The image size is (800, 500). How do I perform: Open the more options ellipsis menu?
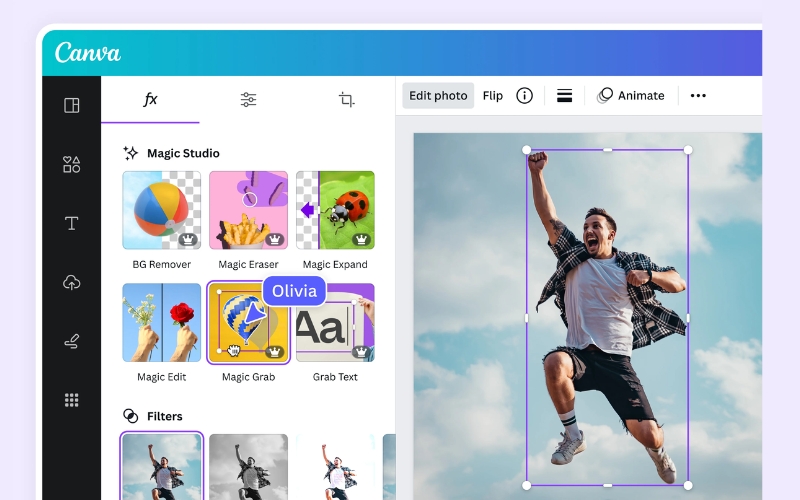(698, 95)
